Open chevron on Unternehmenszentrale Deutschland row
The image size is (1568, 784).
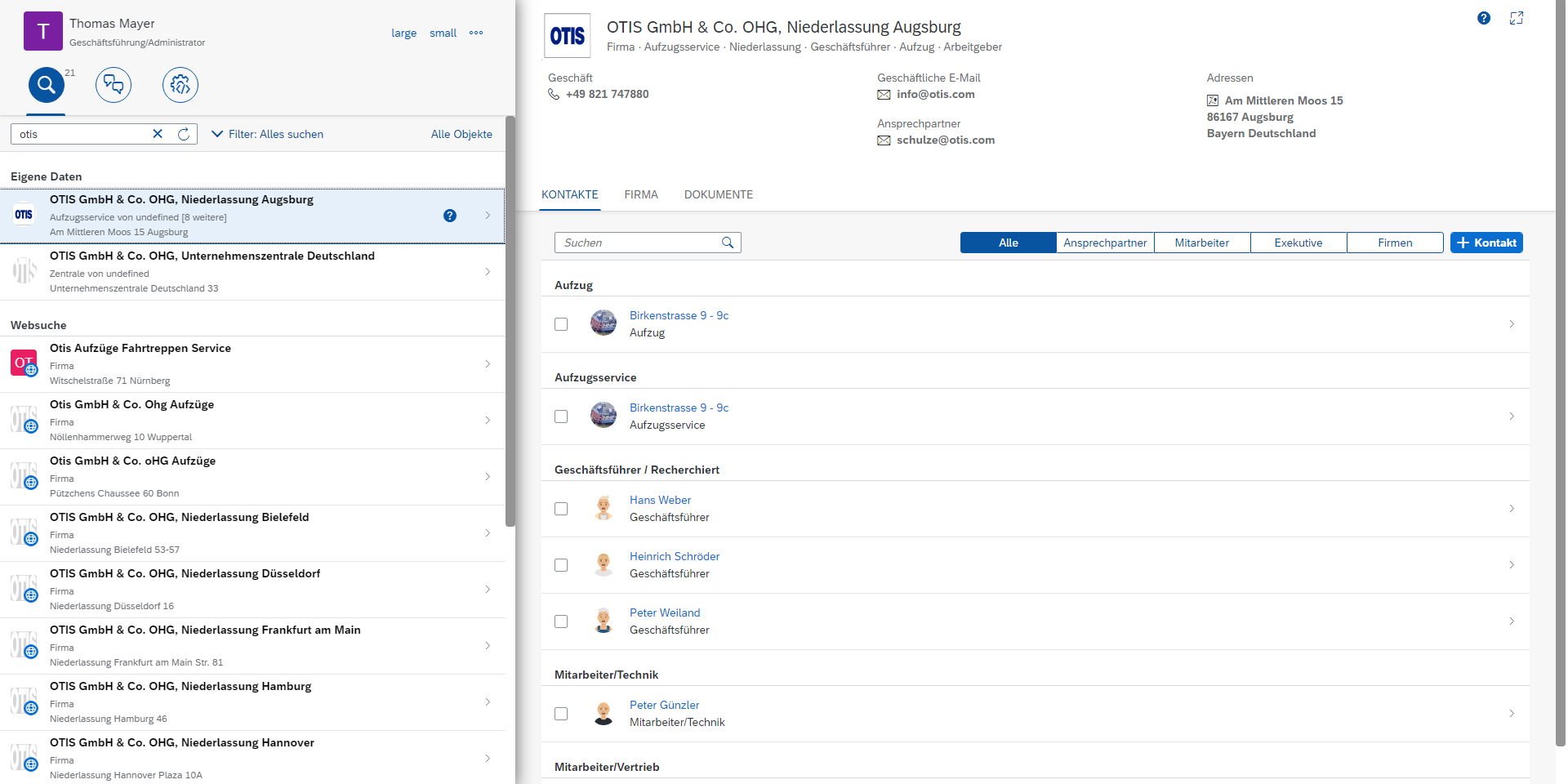[488, 272]
